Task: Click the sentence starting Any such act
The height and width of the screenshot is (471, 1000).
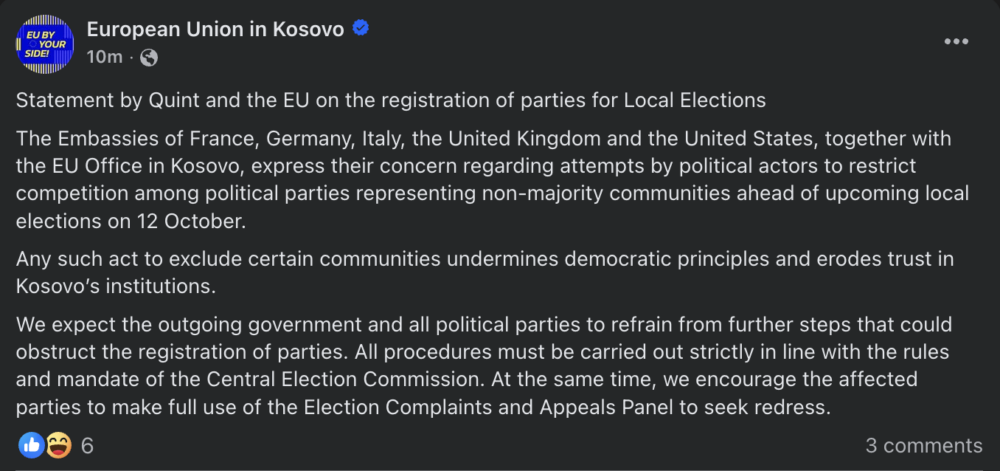Action: (x=485, y=273)
